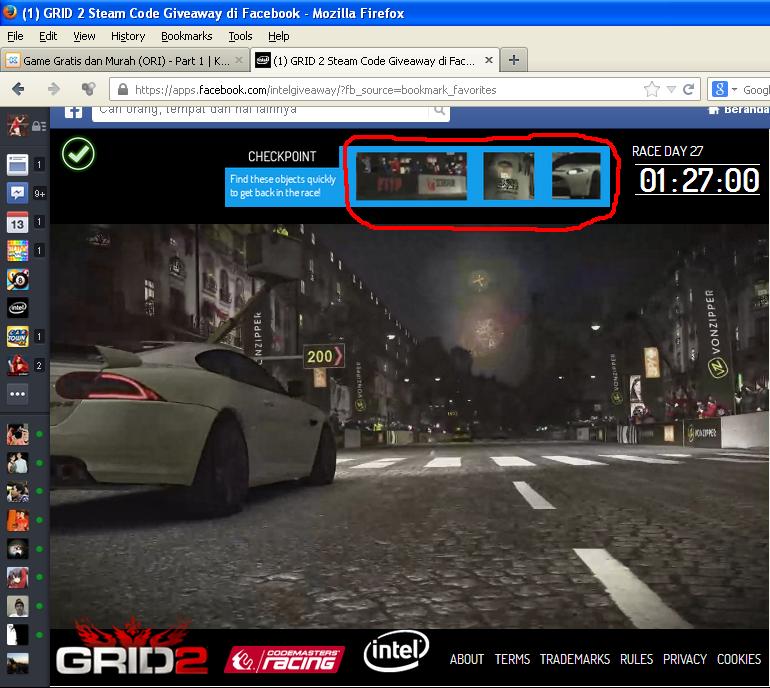Click the tall VONZIPPER banner on right
Image resolution: width=770 pixels, height=688 pixels.
click(x=715, y=334)
